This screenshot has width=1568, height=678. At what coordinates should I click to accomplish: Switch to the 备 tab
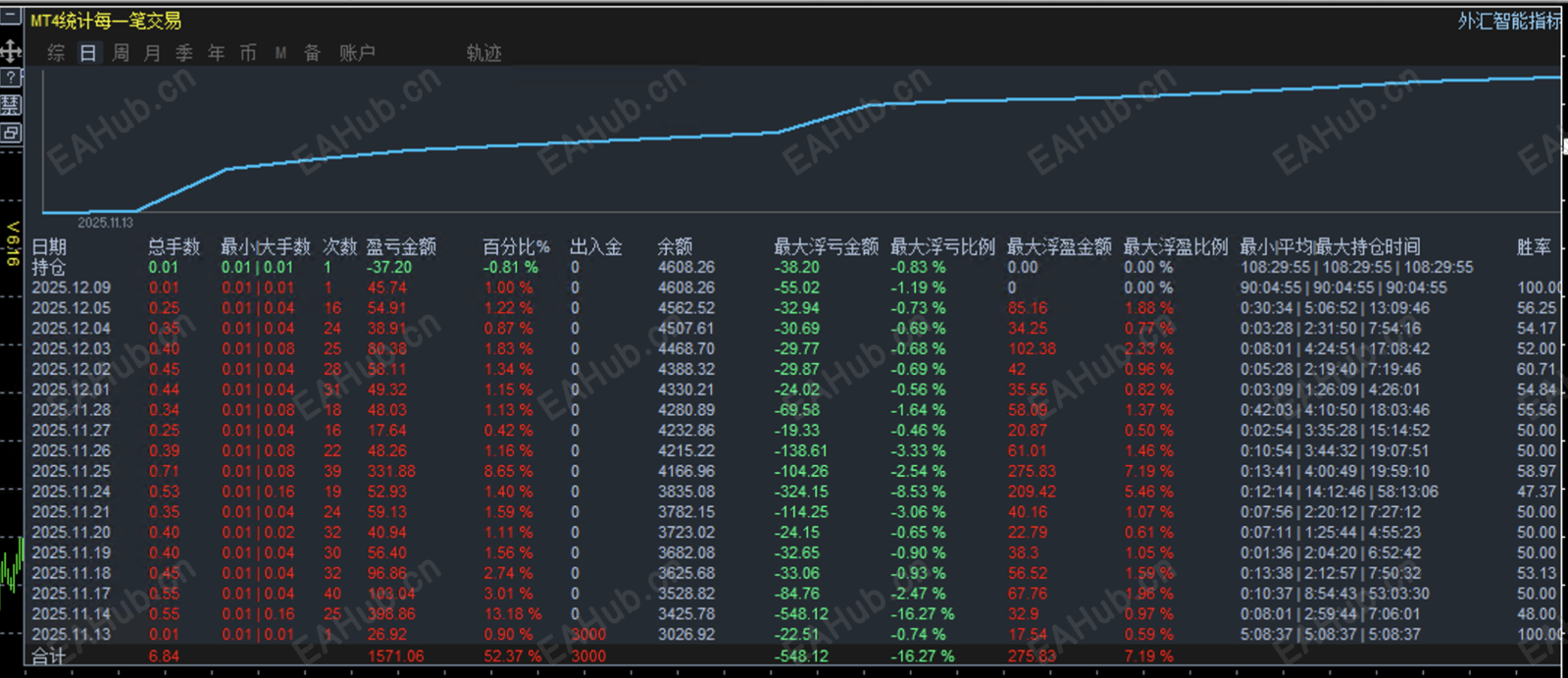click(x=312, y=53)
